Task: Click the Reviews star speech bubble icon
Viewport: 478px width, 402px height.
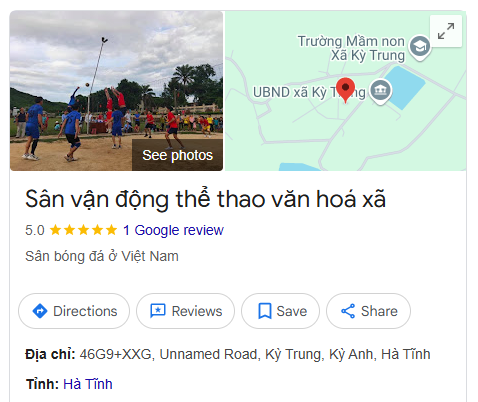Action: 158,311
